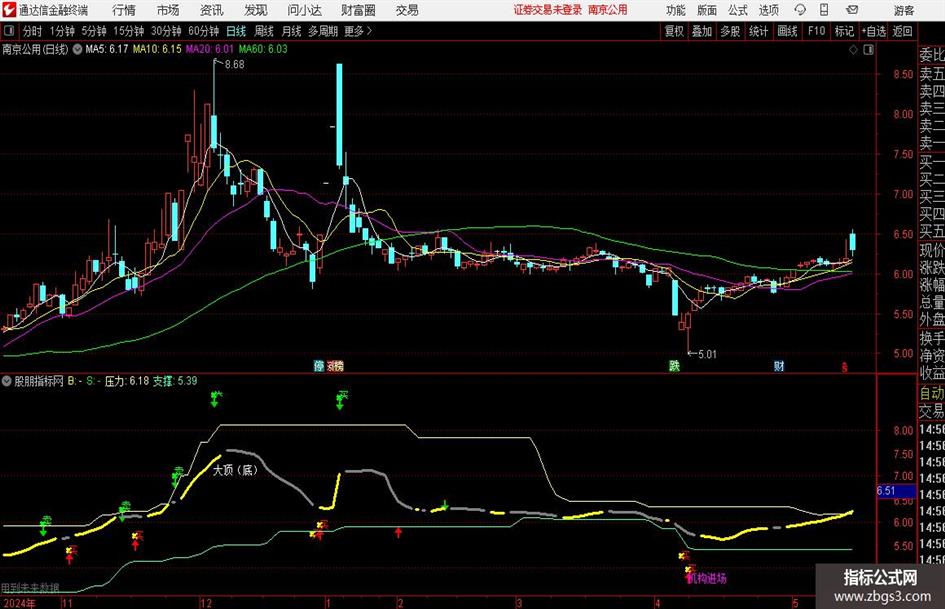This screenshot has width=945, height=609.
Task: Toggle 复权 price adjustment
Action: (x=674, y=31)
